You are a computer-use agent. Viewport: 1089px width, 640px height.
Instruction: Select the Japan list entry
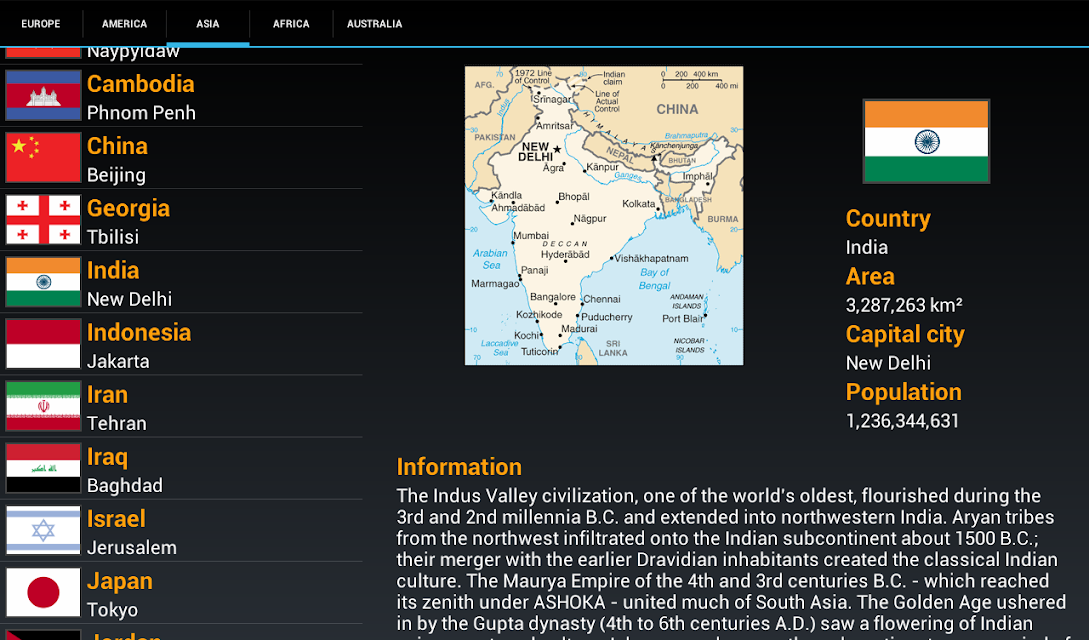pyautogui.click(x=181, y=593)
